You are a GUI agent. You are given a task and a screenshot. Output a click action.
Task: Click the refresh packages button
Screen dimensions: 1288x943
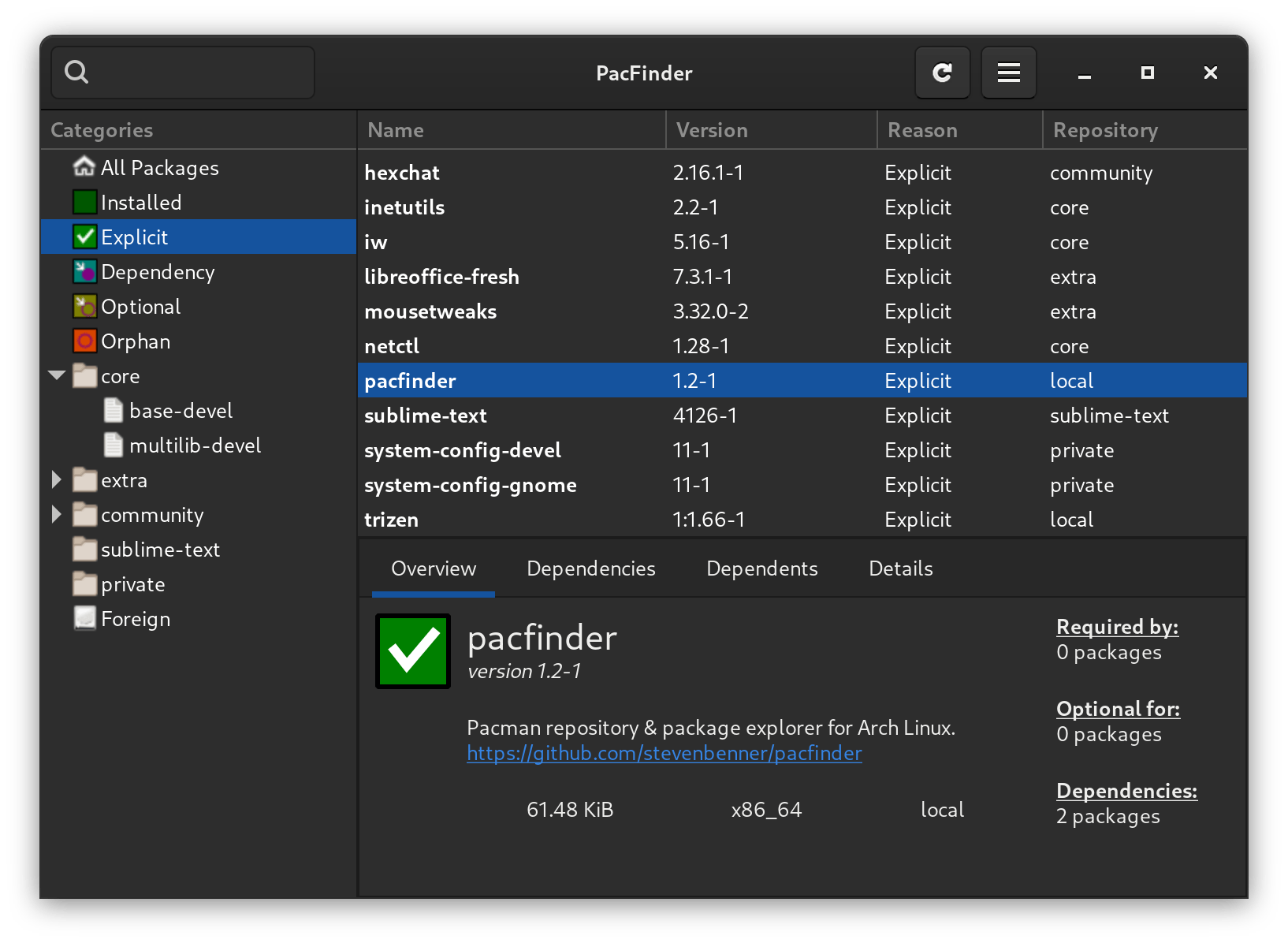[x=942, y=73]
